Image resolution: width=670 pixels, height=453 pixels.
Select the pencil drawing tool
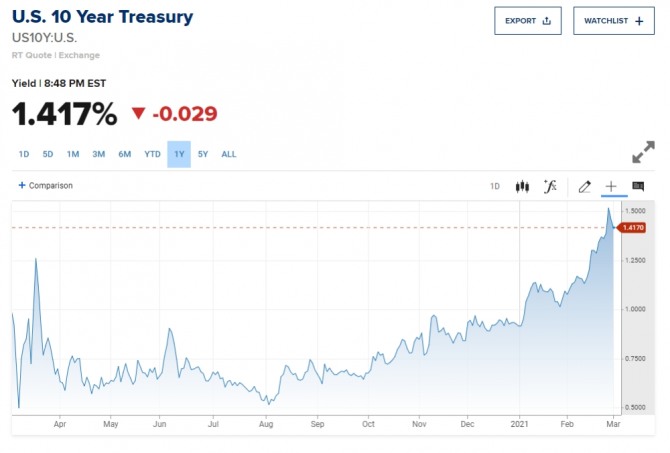coord(585,186)
